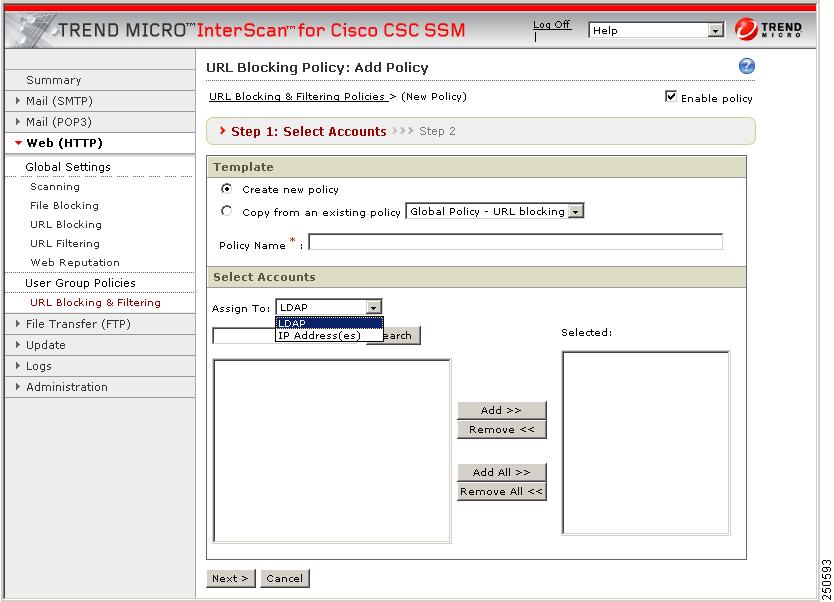Image resolution: width=834 pixels, height=602 pixels.
Task: Open the blue help question mark icon
Action: click(x=746, y=66)
